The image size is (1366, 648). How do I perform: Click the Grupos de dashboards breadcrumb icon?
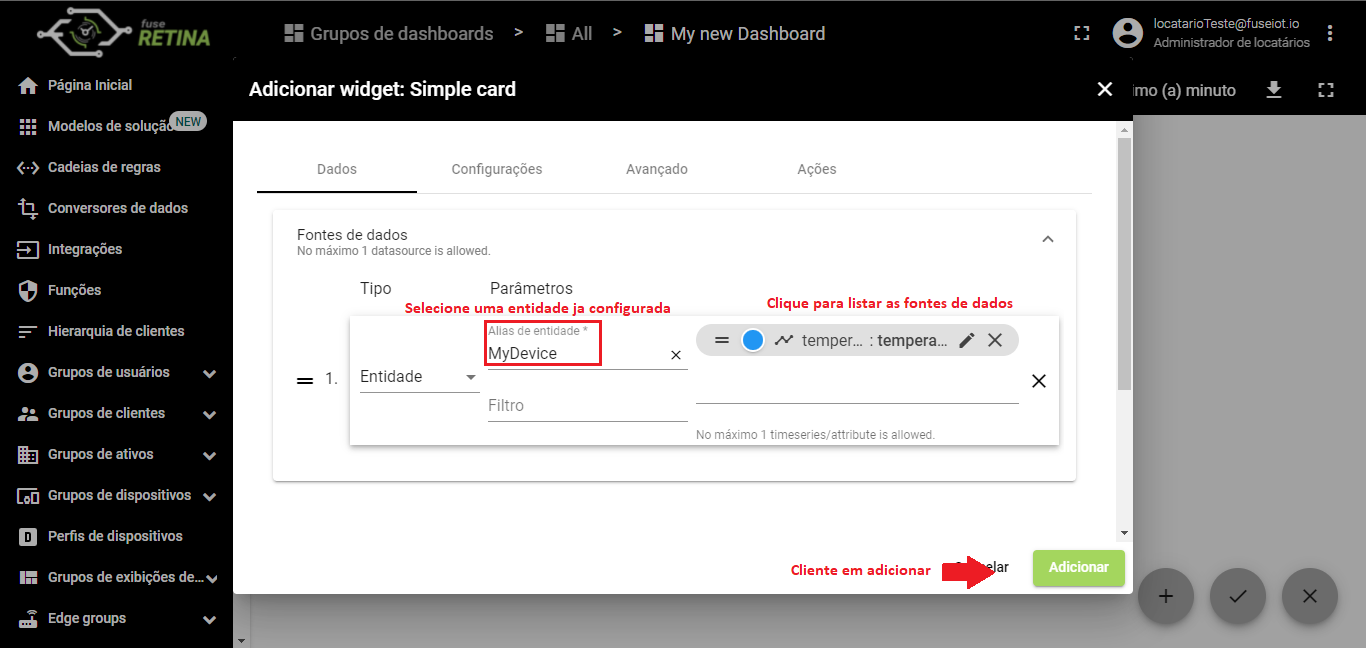coord(294,33)
